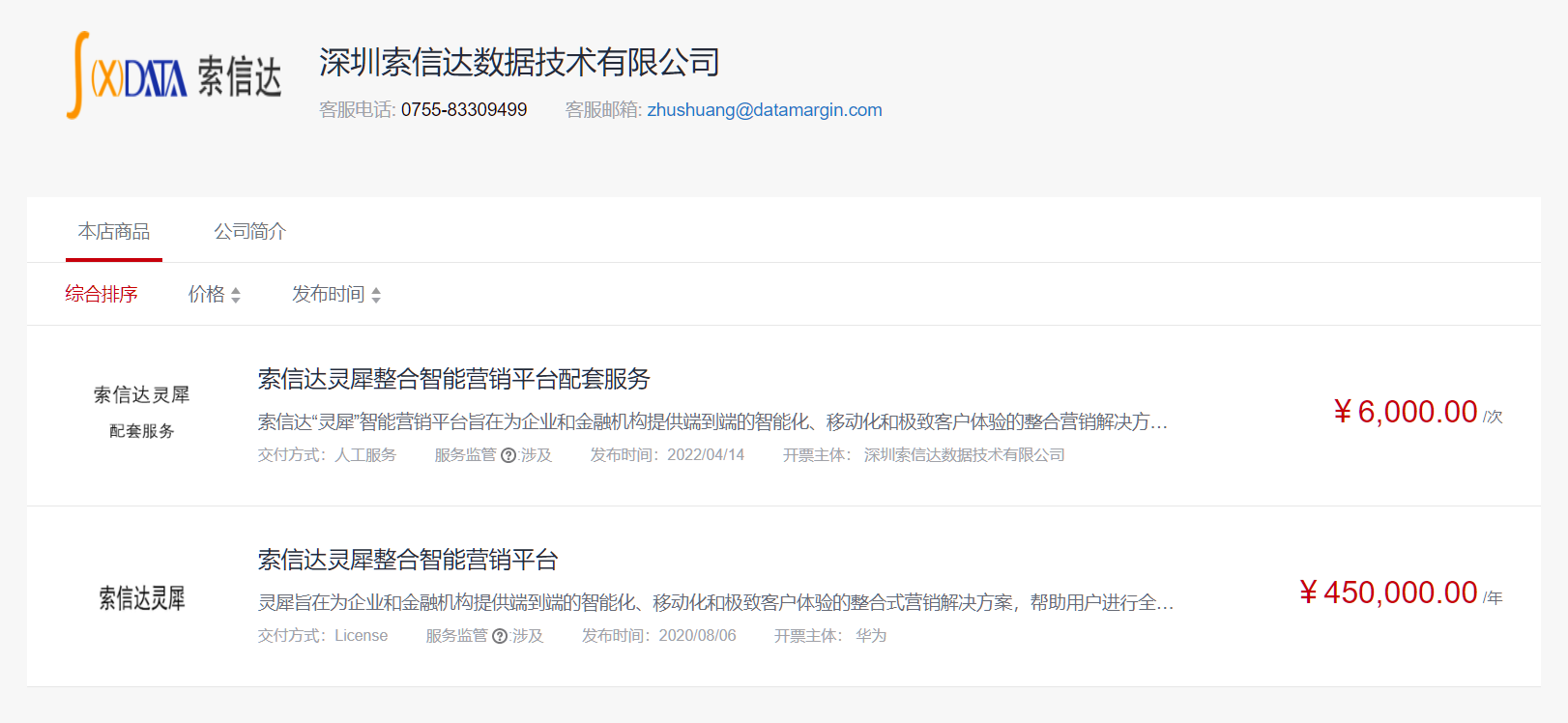Click 交付方式: License text
The image size is (1568, 723).
point(323,636)
